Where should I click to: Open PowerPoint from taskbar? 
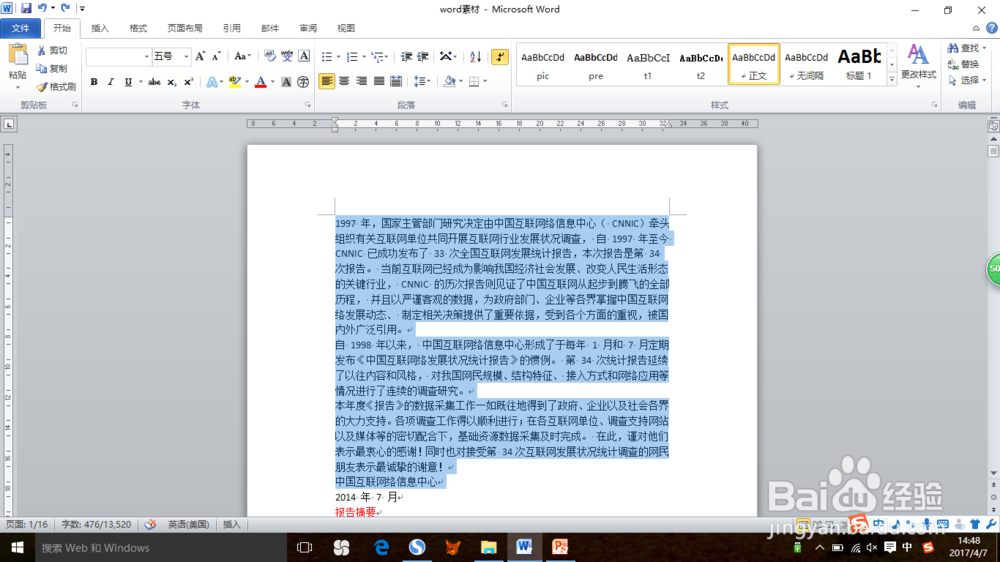coord(560,547)
